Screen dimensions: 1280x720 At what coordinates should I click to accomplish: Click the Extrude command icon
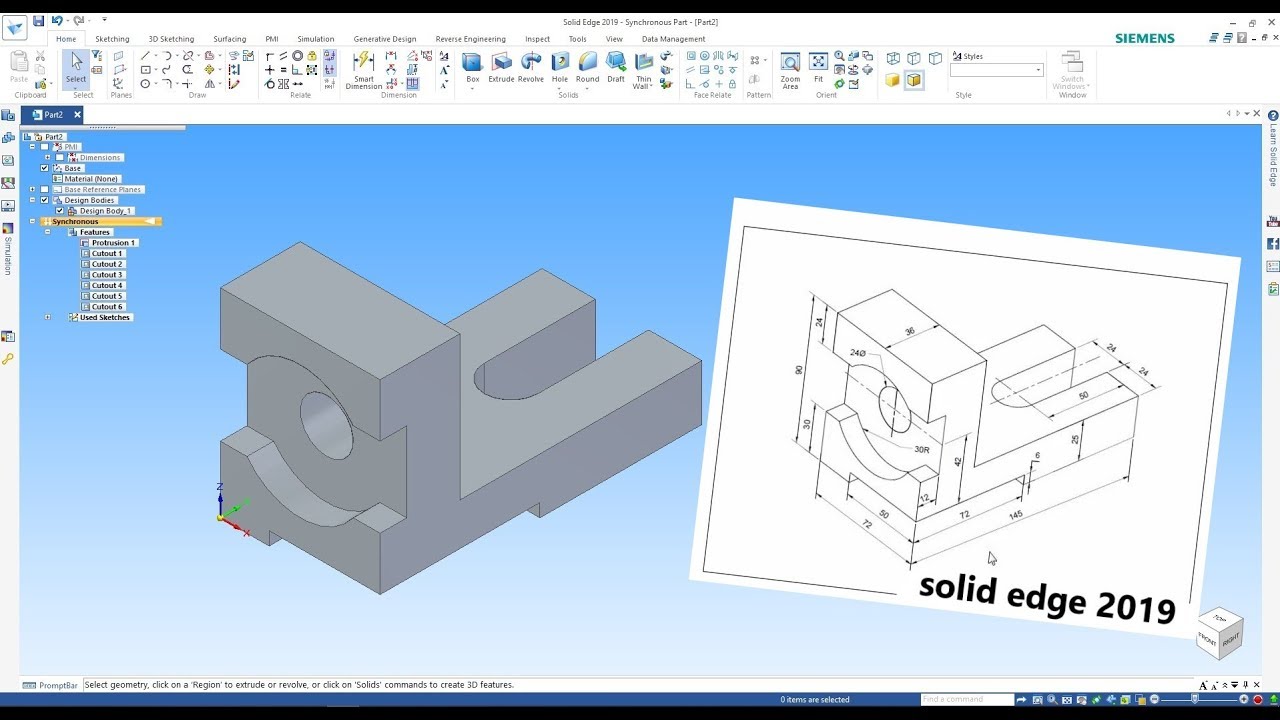(x=501, y=67)
